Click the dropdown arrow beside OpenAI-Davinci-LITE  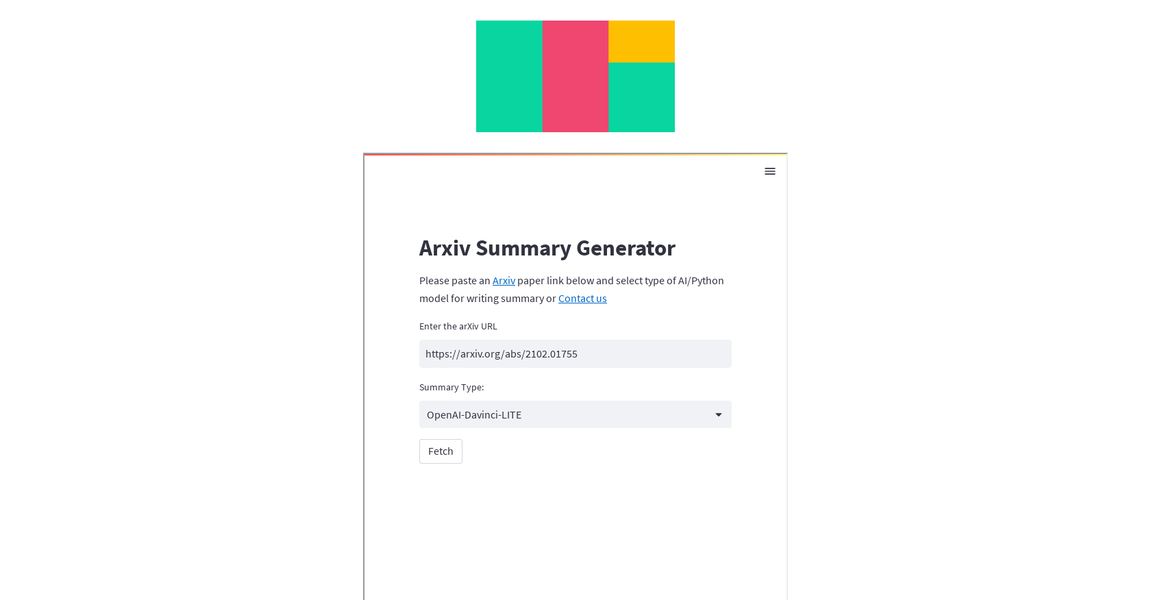click(718, 414)
